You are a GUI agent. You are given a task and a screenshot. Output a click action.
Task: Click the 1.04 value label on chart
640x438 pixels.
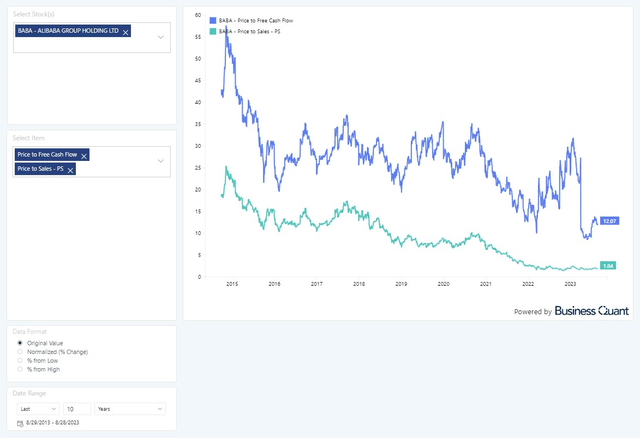(x=607, y=267)
